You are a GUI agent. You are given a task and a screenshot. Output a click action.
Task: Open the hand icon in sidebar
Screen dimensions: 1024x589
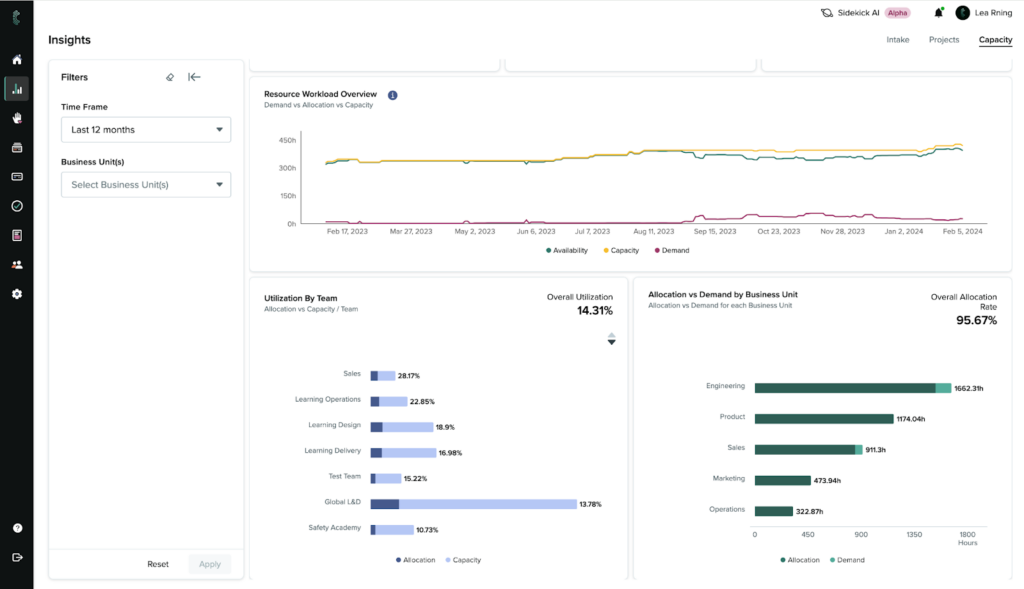click(17, 118)
